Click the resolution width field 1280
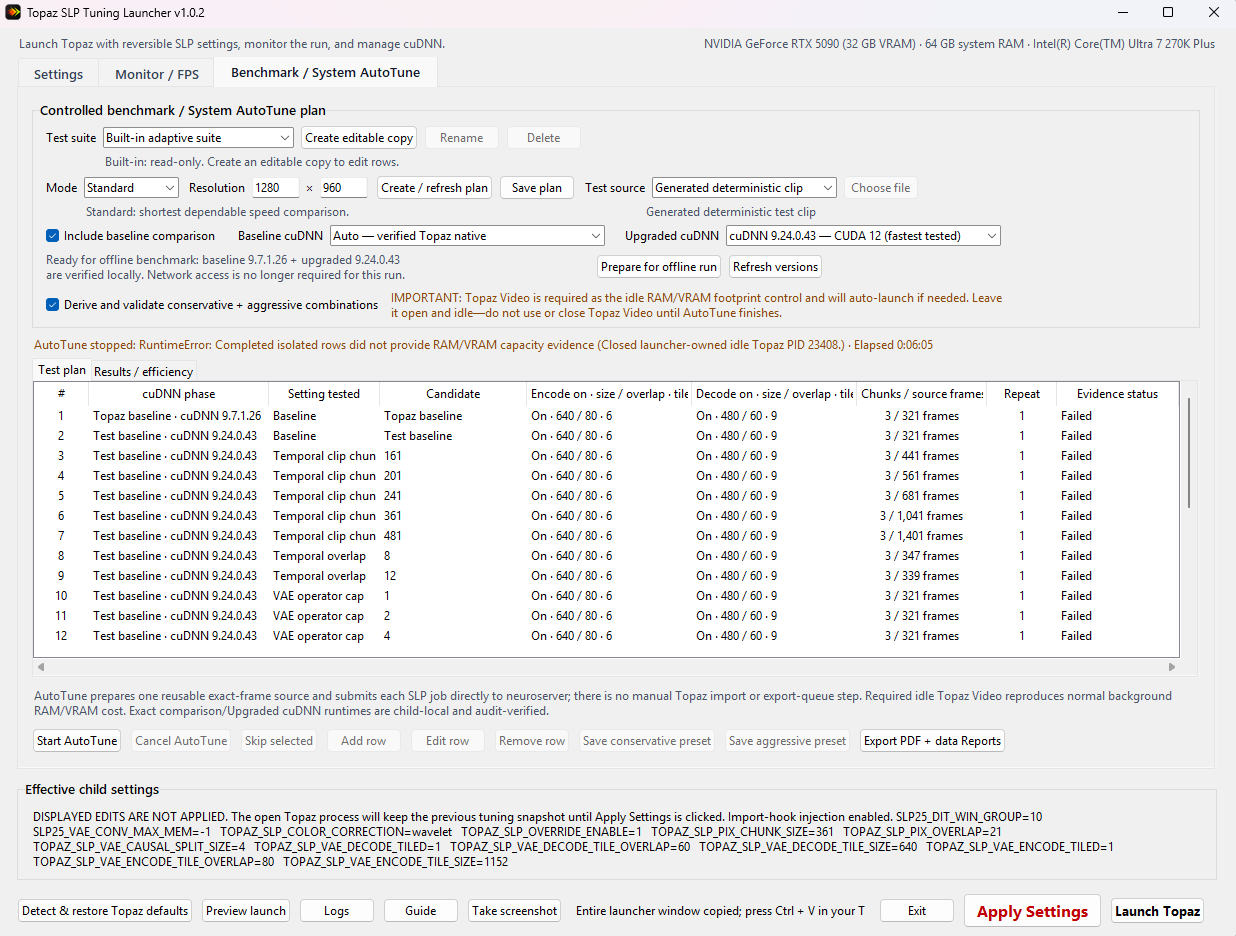The width and height of the screenshot is (1236, 936). [x=274, y=188]
